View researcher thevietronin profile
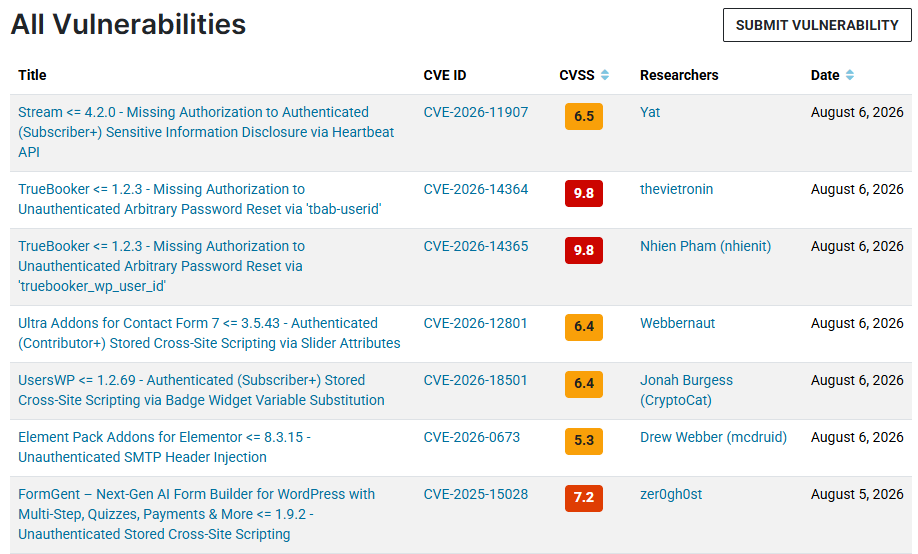 tap(676, 189)
